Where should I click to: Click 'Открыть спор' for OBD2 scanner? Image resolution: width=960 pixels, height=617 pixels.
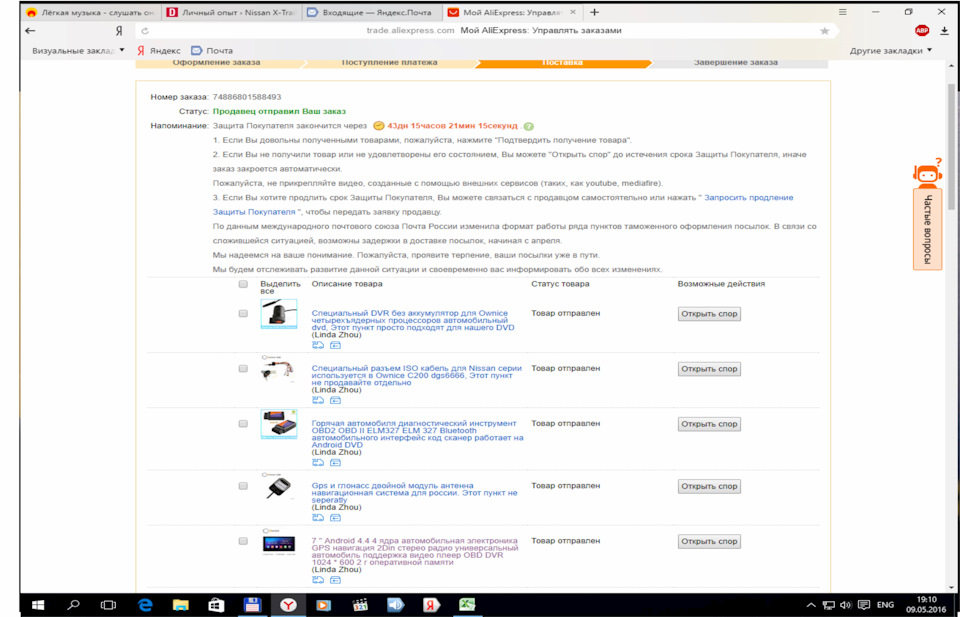(709, 424)
